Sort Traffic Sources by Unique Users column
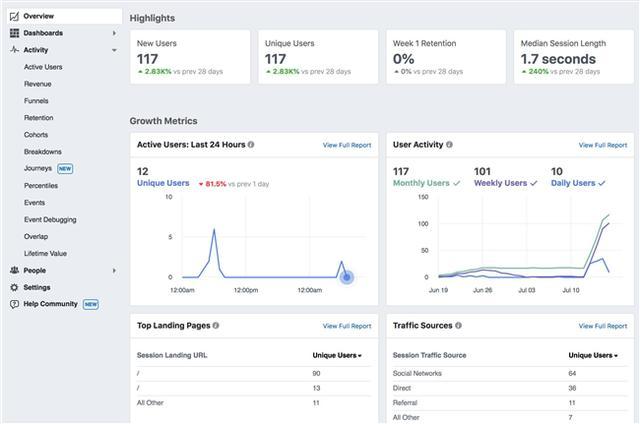Viewport: 640px width, 424px height. pyautogui.click(x=592, y=355)
